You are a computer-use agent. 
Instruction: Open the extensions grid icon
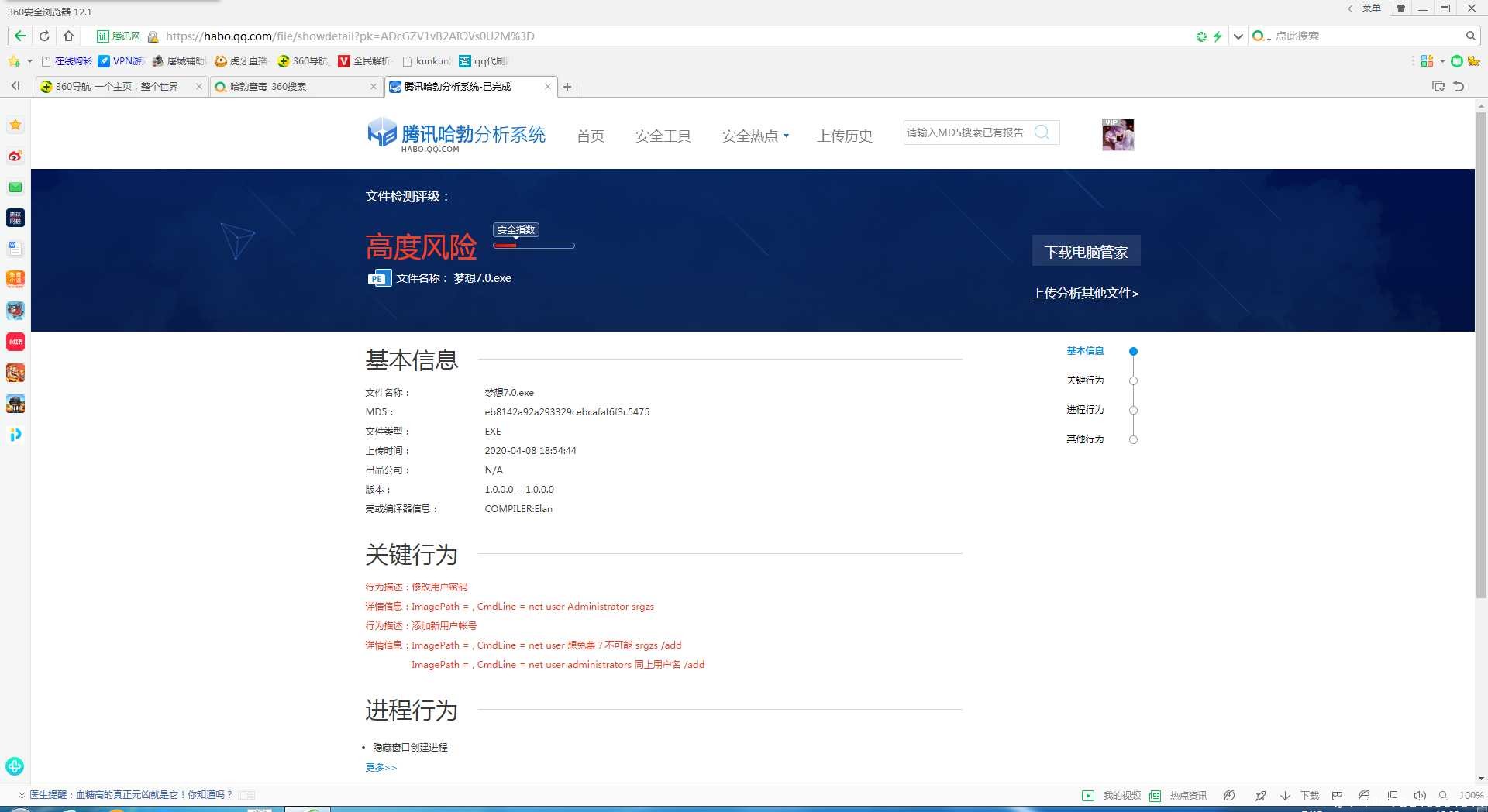1427,61
